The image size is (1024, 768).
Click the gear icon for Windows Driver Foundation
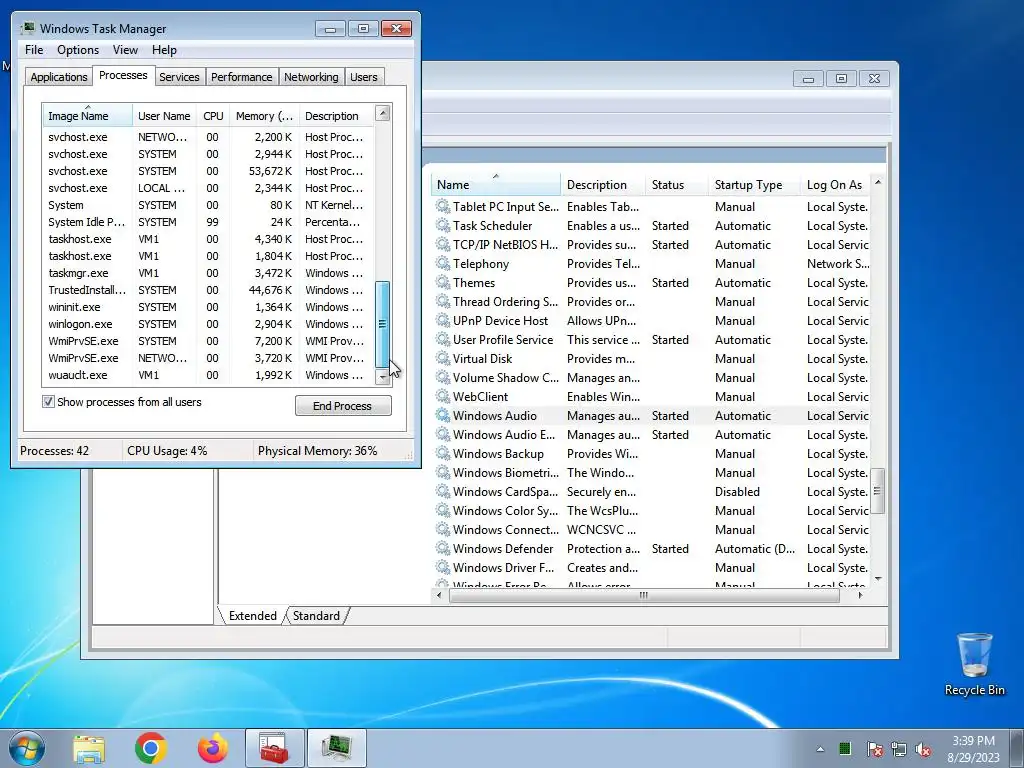pos(443,568)
